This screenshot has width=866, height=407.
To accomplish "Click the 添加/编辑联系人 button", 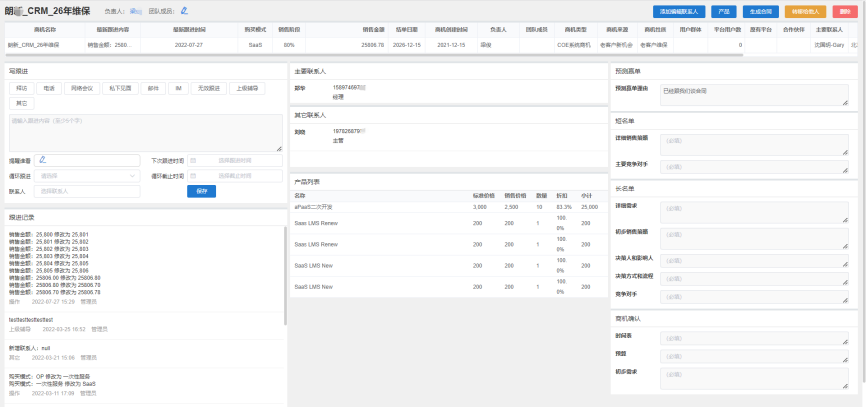I will (x=679, y=12).
